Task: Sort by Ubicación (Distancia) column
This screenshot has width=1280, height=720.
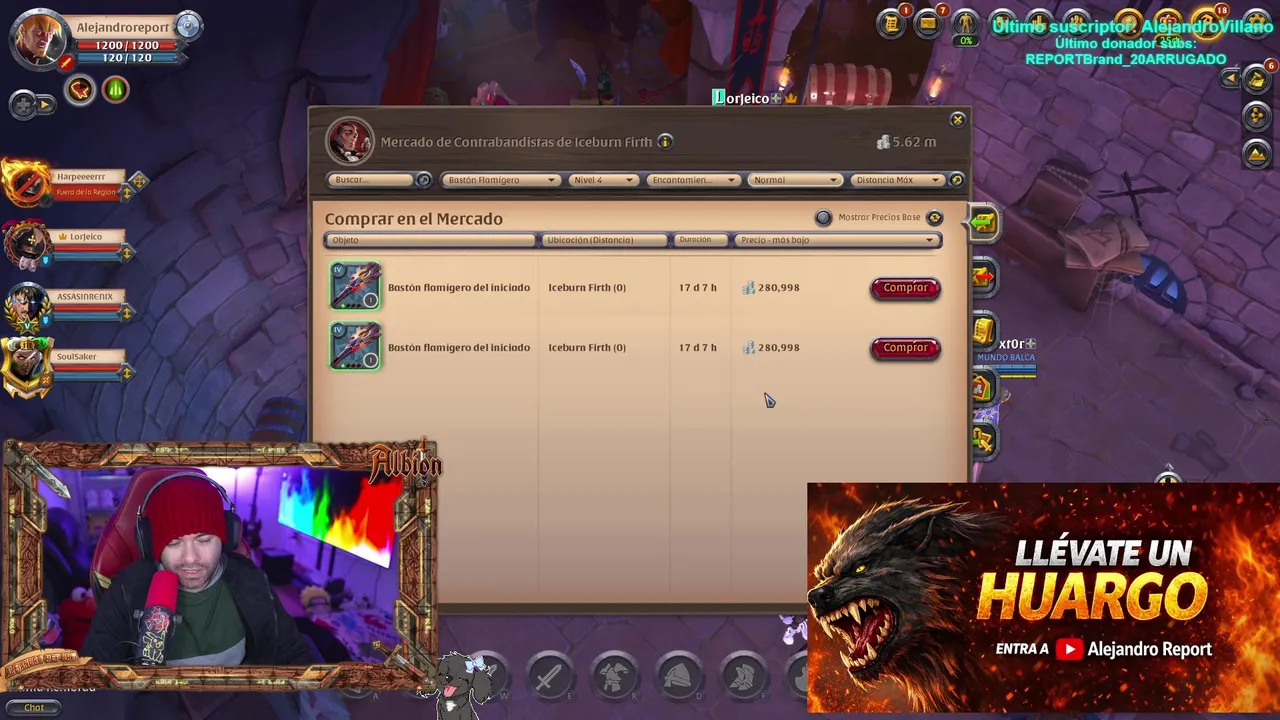Action: click(604, 240)
